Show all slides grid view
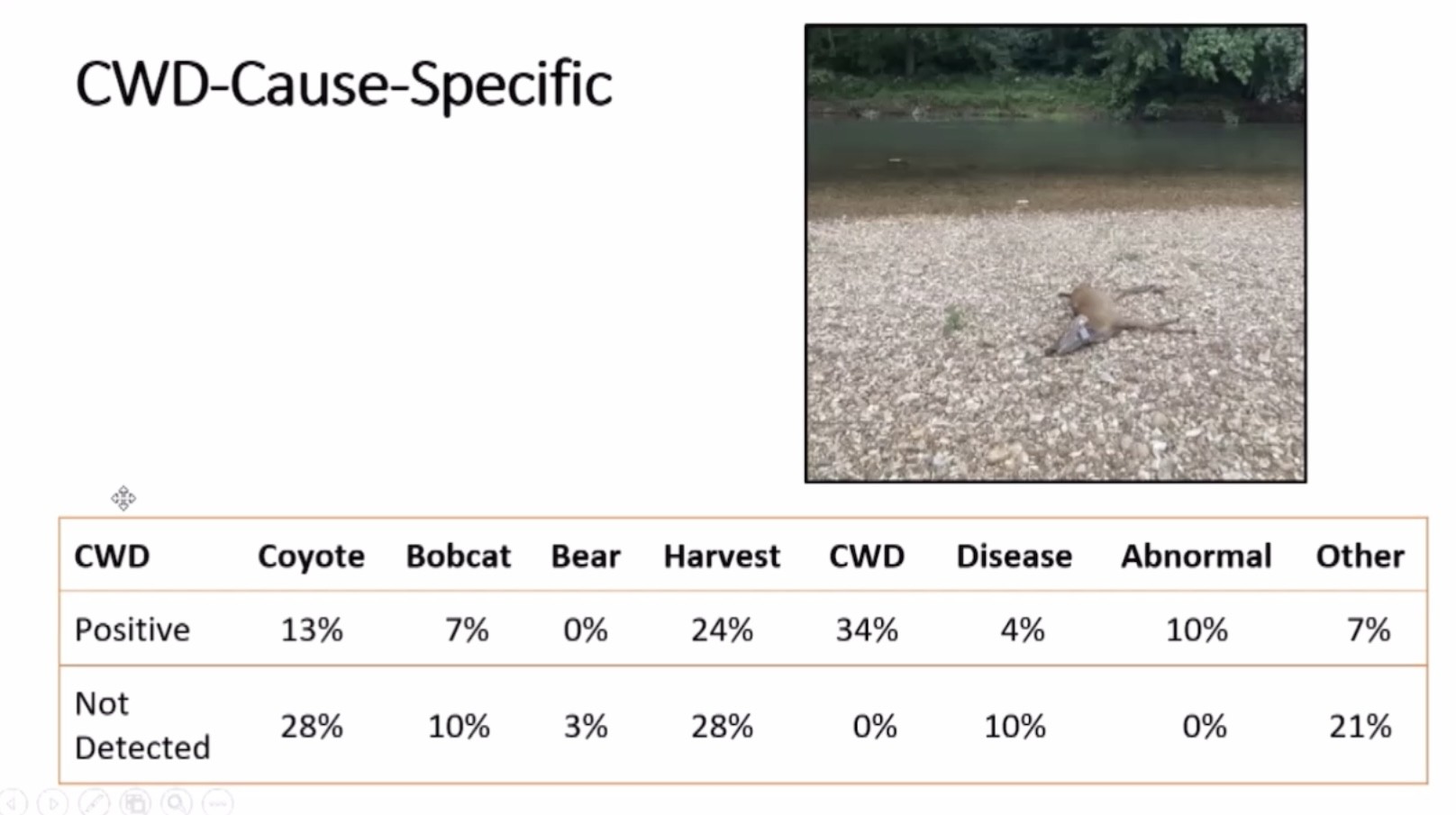Viewport: 1456px width, 815px height. pos(135,801)
